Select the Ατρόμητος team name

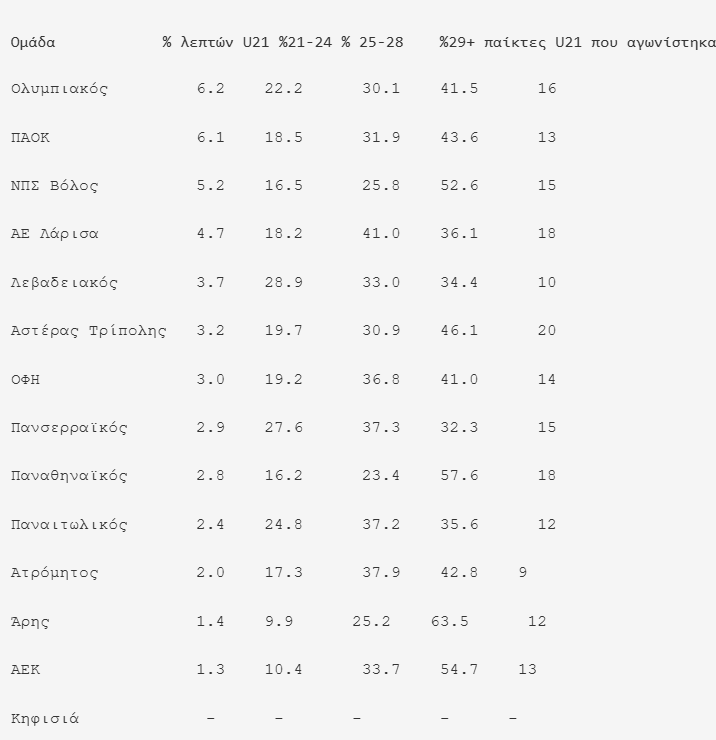[x=55, y=573]
